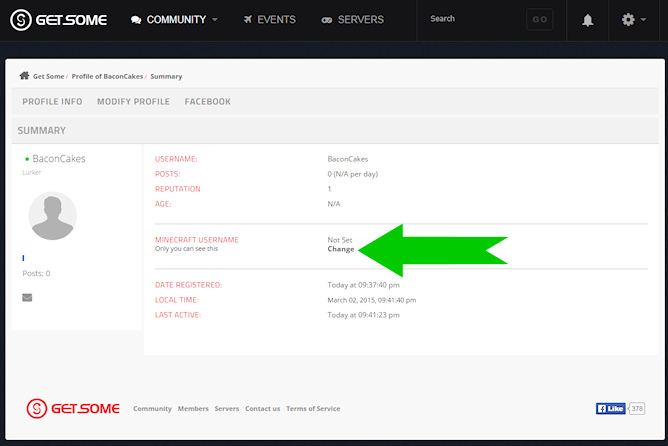Click Profile of BaconCakes breadcrumb link
Viewport: 668px width, 446px height.
(107, 77)
